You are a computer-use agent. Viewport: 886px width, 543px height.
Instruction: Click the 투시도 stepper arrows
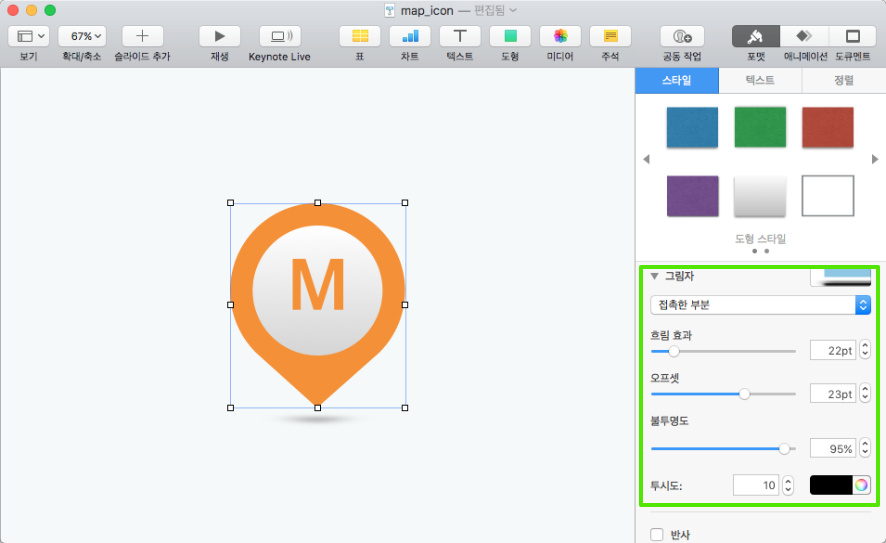coord(788,485)
